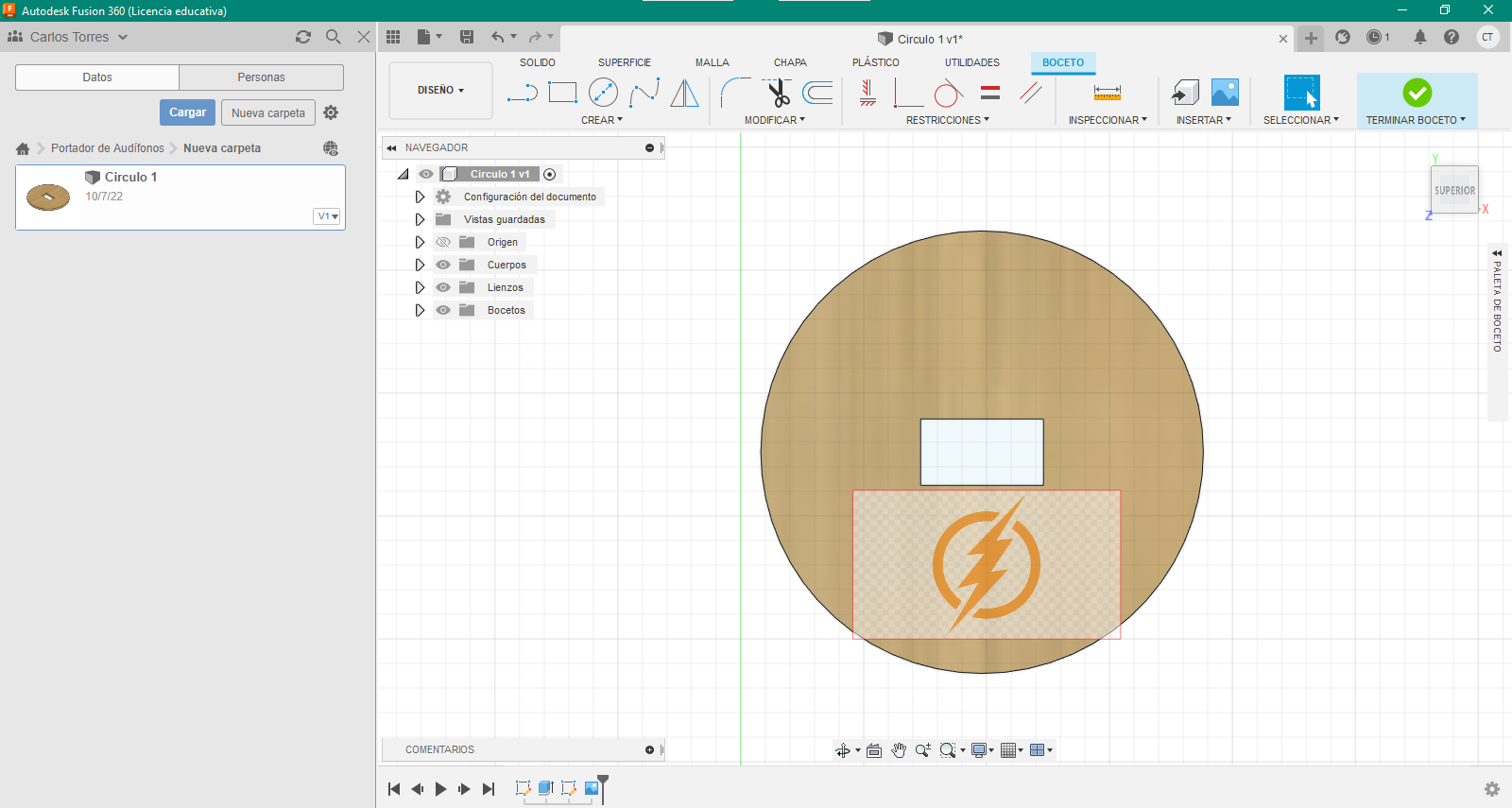Viewport: 1512px width, 808px height.
Task: Select the Circle sketch tool
Action: point(603,93)
